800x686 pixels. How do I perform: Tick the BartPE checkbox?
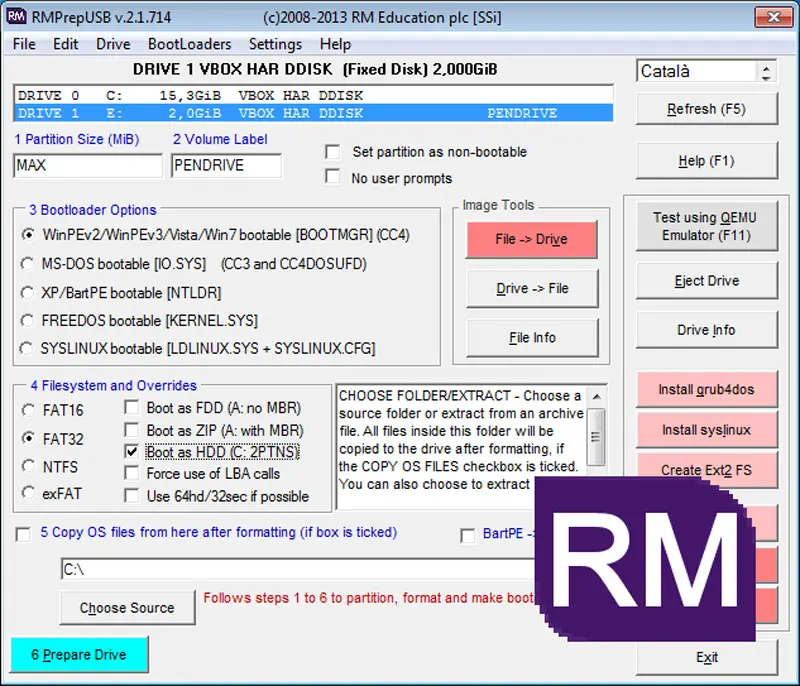[x=467, y=536]
